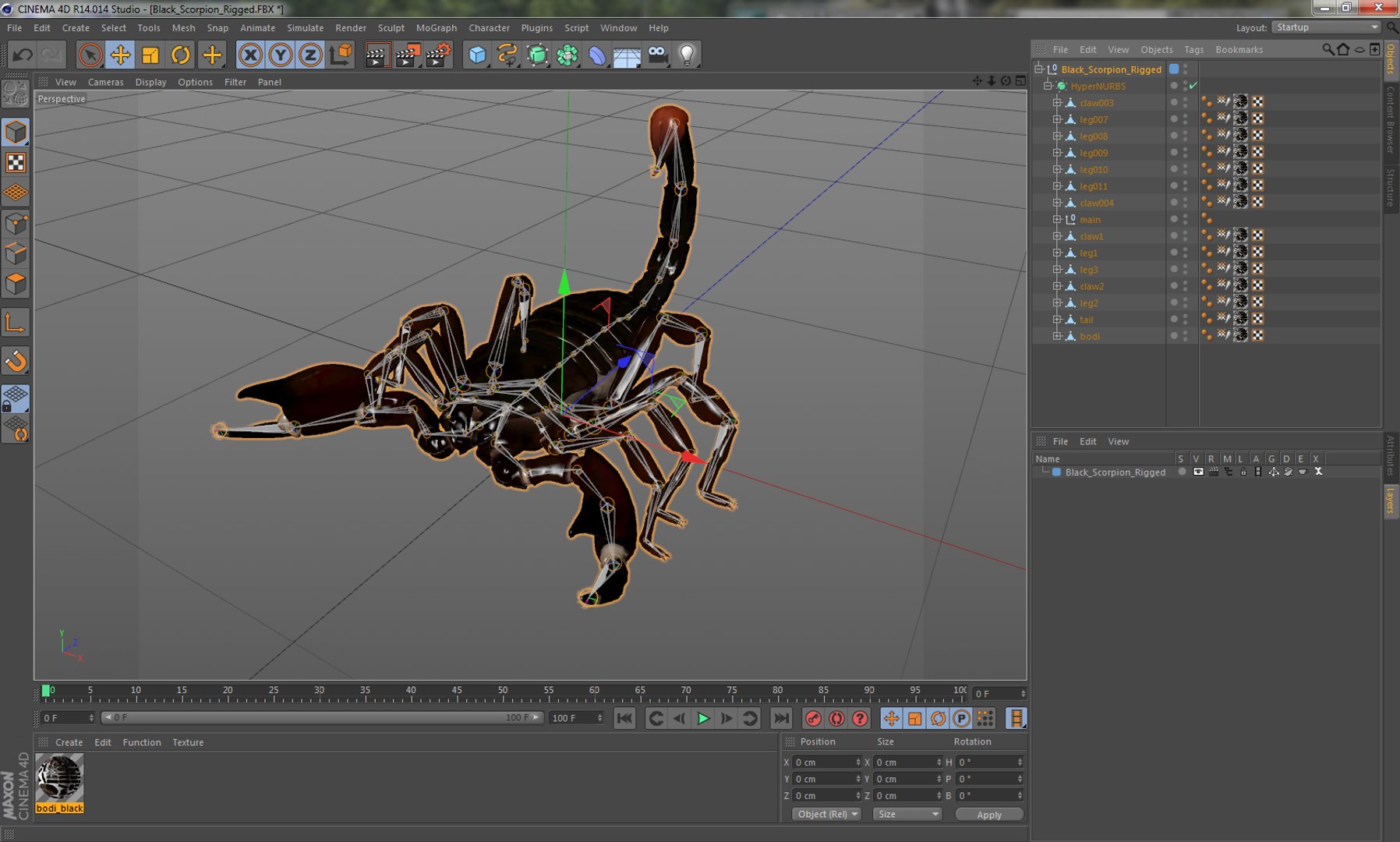Toggle layer solo for Black_Scorpion_Rigged
Viewport: 1400px width, 842px height.
(x=1182, y=472)
